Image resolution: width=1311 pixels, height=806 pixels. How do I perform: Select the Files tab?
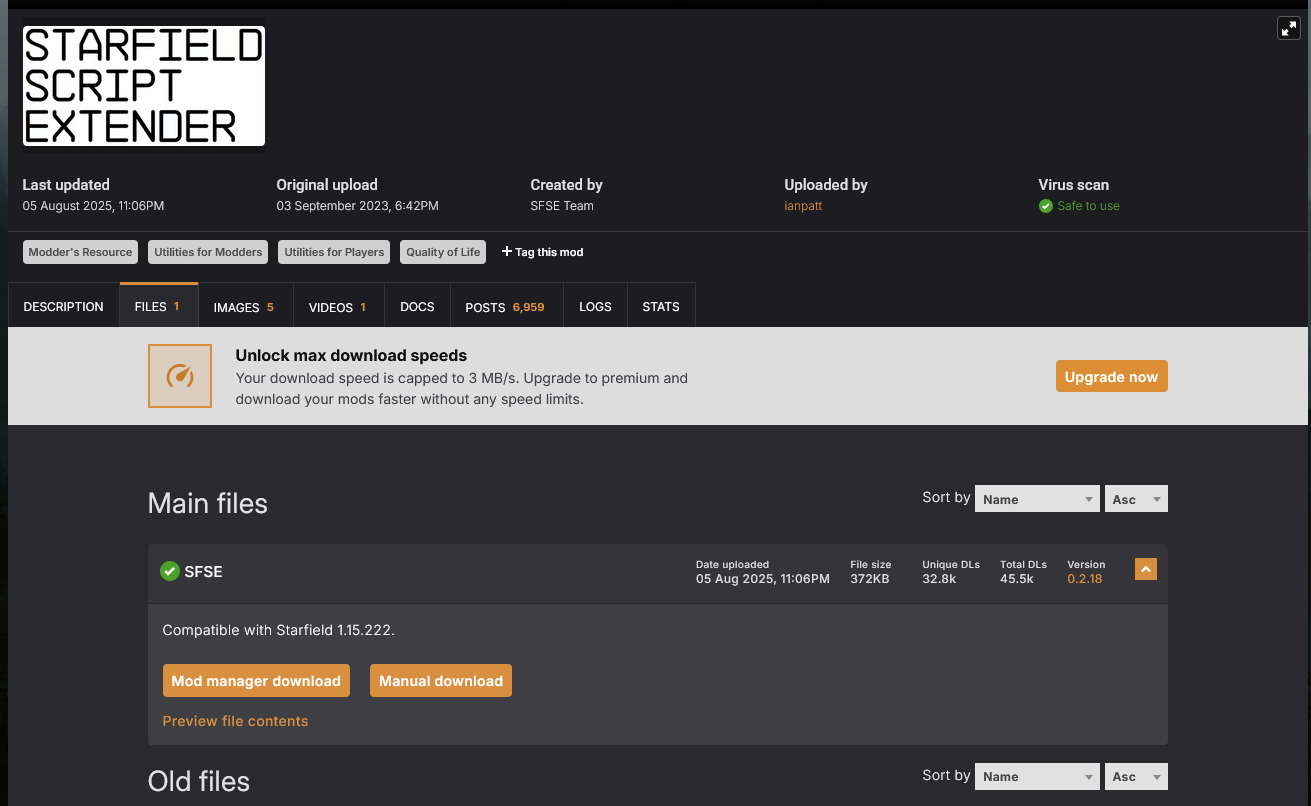pos(158,306)
